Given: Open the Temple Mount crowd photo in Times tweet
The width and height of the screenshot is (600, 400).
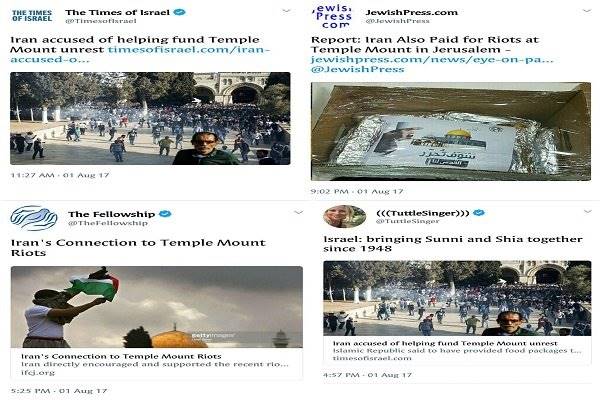Looking at the screenshot, I should point(150,118).
